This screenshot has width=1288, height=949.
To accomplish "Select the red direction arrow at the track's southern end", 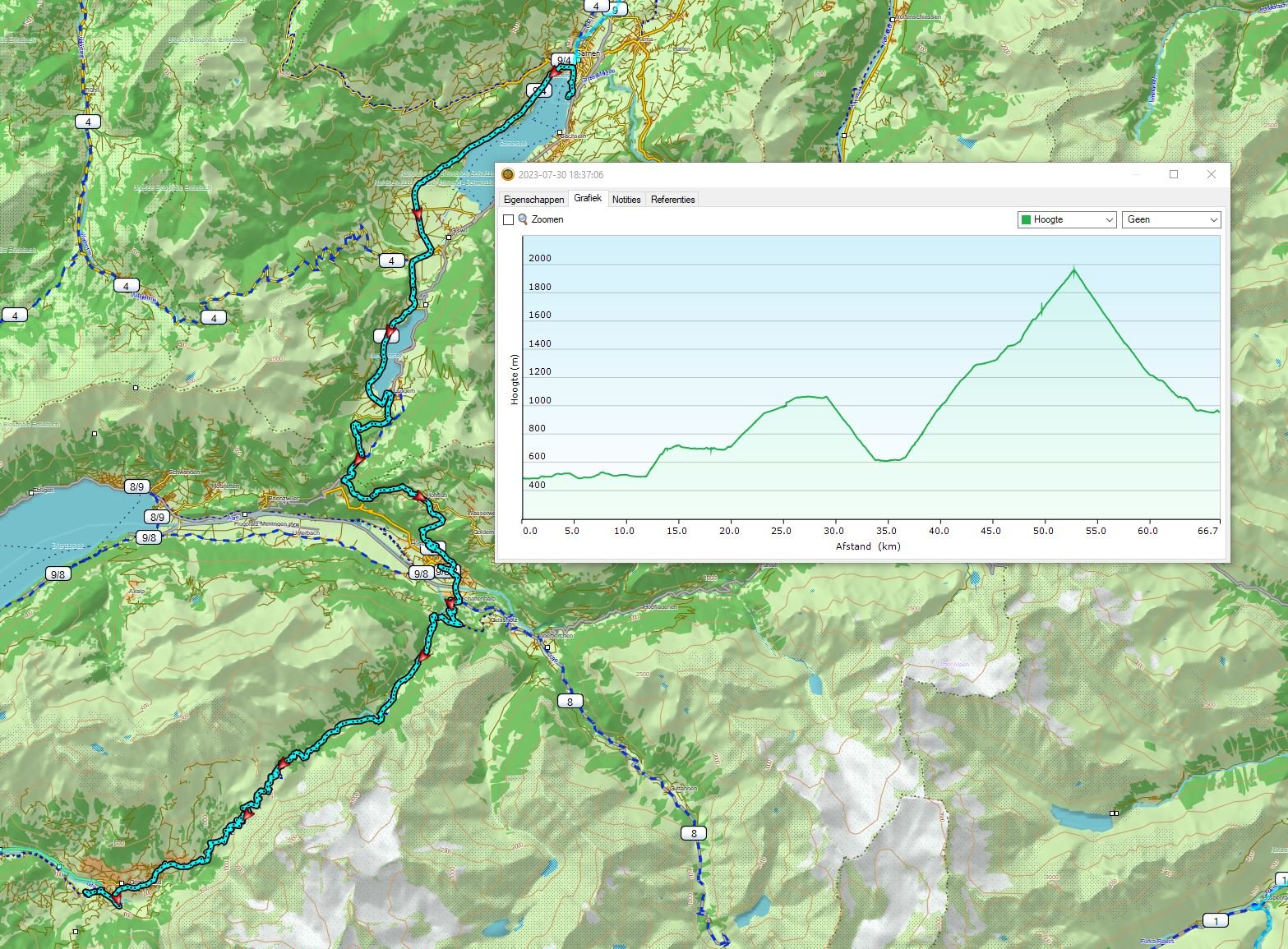I will coord(117,901).
